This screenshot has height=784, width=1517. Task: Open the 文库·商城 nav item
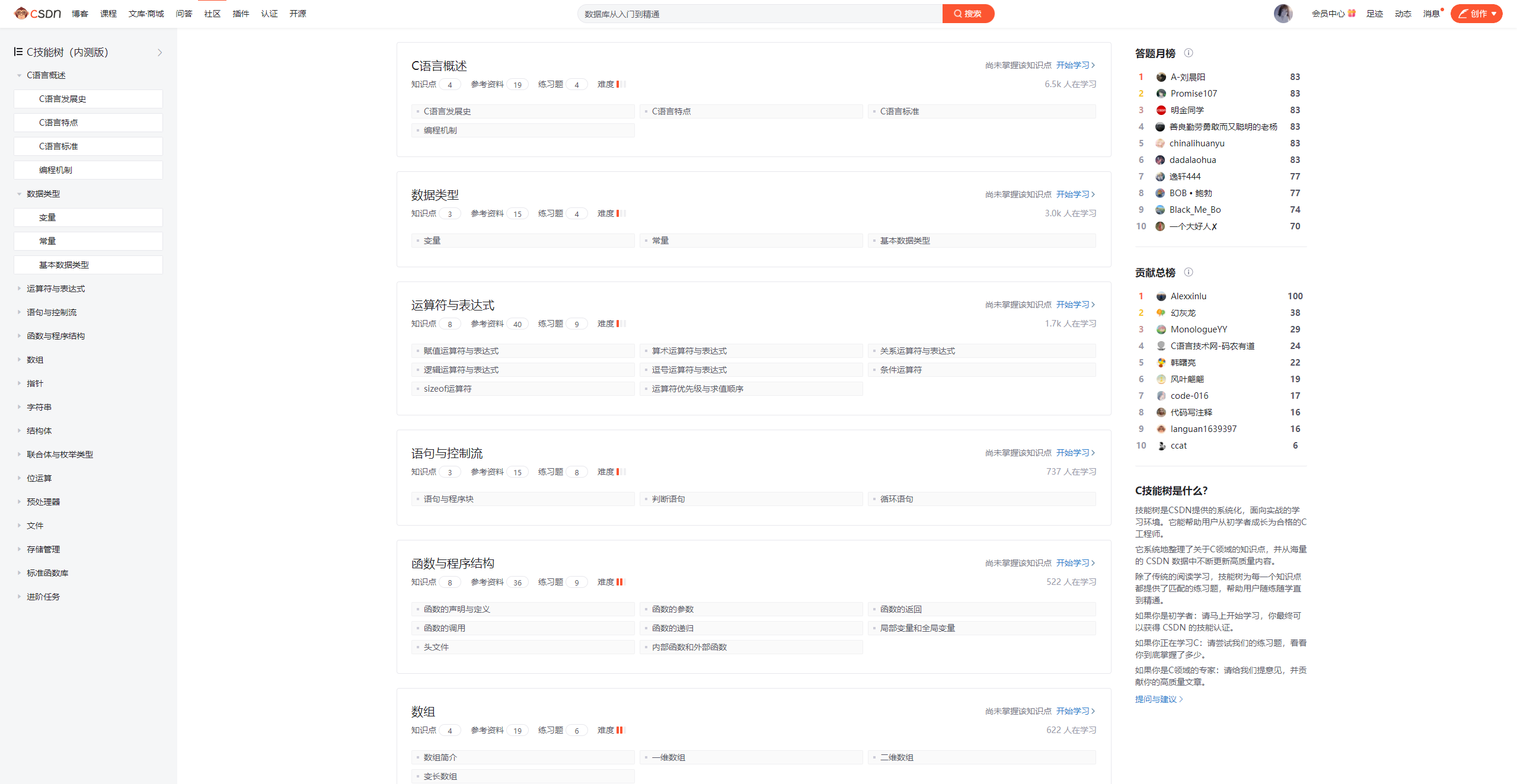pos(146,13)
